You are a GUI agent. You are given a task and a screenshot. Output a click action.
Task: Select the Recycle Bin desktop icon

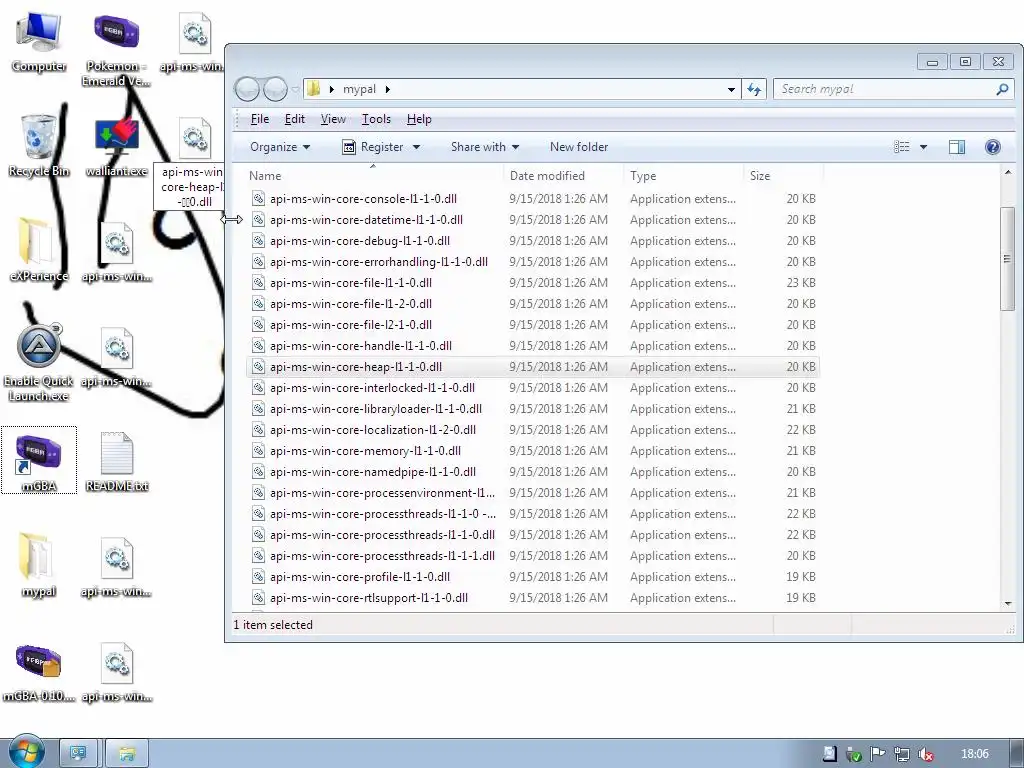coord(39,145)
